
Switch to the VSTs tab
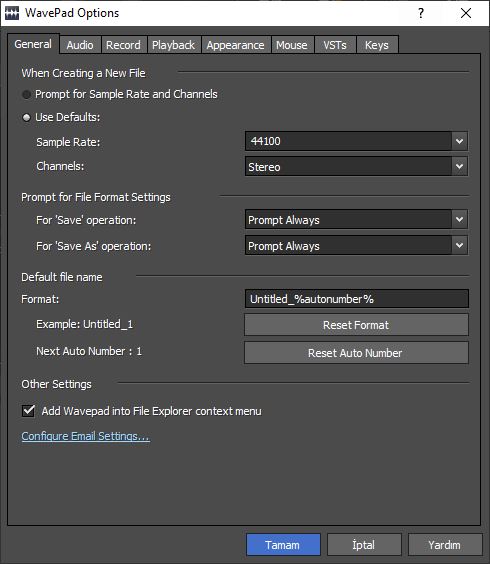coord(335,45)
